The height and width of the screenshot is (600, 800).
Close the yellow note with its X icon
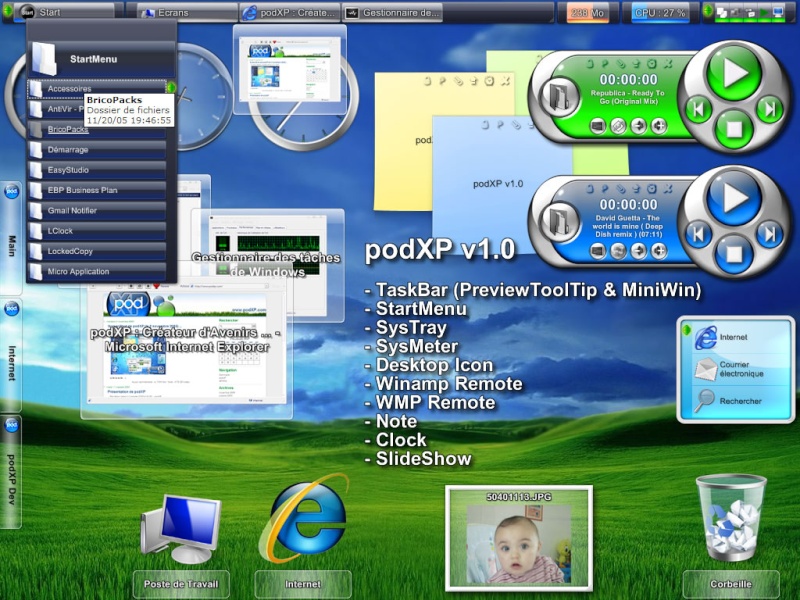505,81
